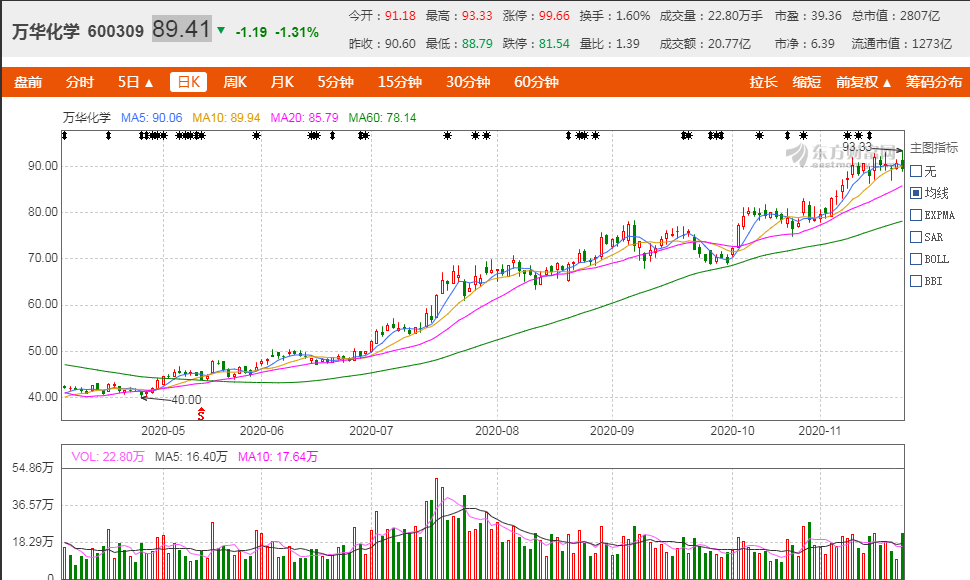The width and height of the screenshot is (970, 580).
Task: Click the MA5: 90.06 legend label
Action: tap(152, 117)
